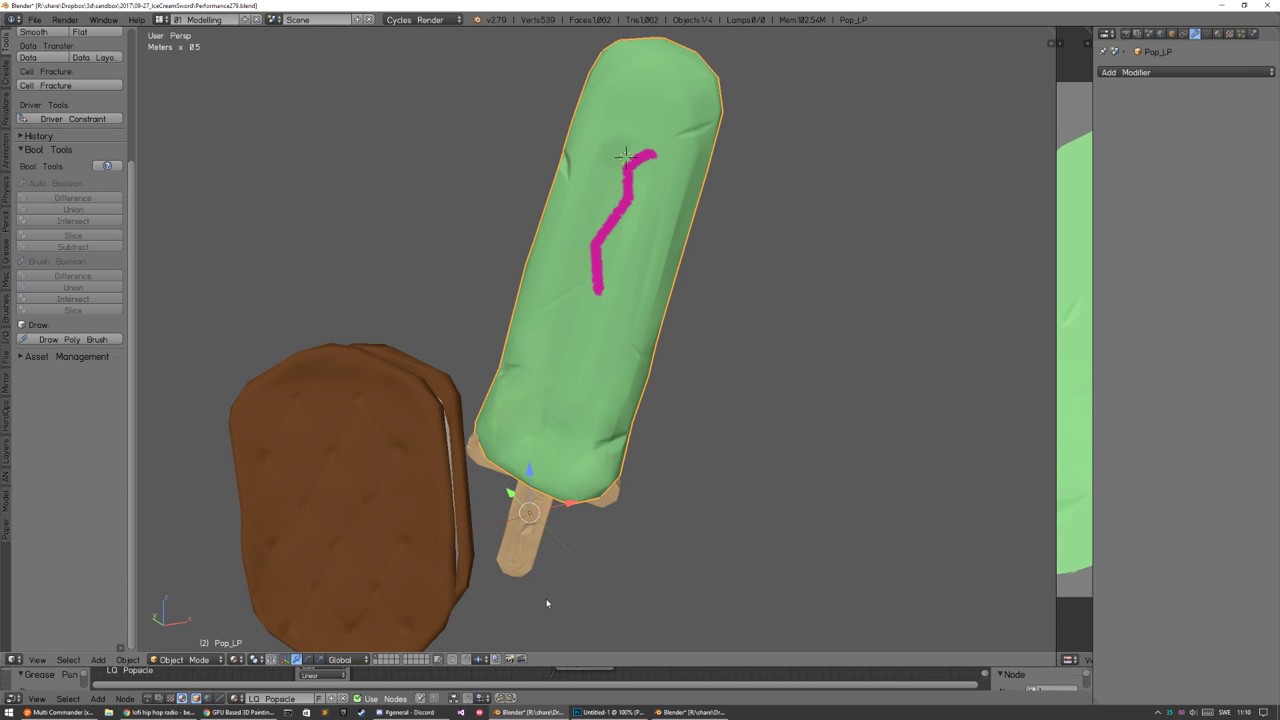The image size is (1280, 720).
Task: Toggle the pin icon beside Pop_LP
Action: [1103, 52]
